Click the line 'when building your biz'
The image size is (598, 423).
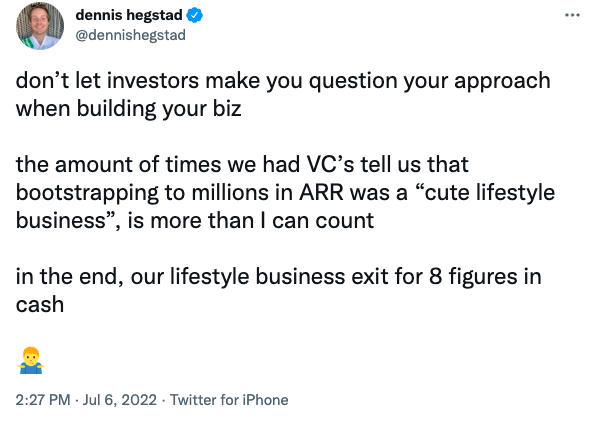[129, 109]
